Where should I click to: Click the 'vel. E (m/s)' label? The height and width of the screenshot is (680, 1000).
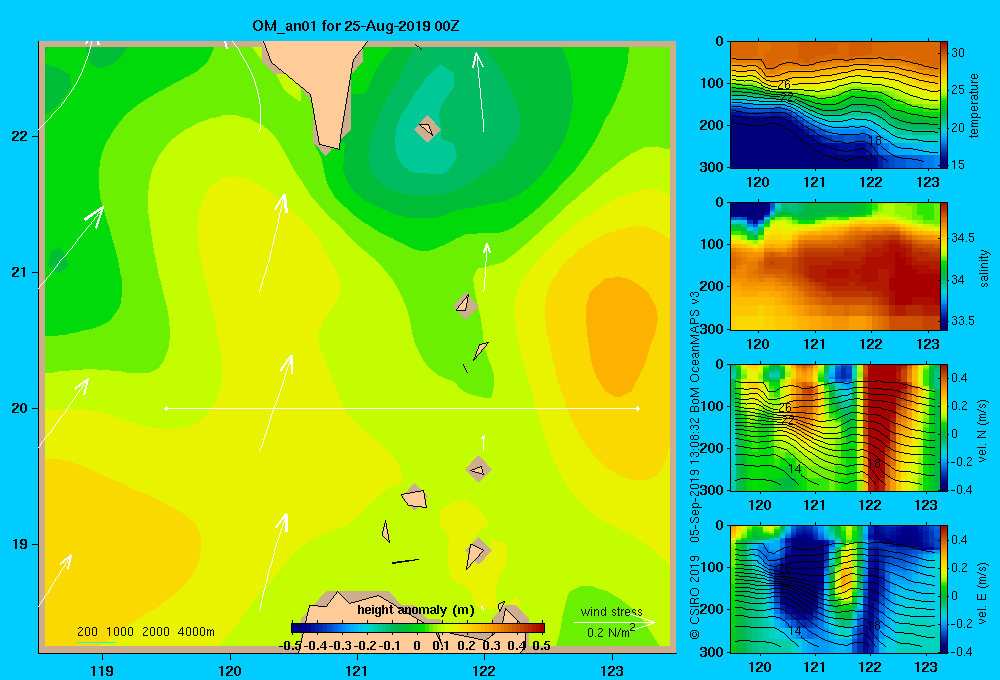click(983, 591)
